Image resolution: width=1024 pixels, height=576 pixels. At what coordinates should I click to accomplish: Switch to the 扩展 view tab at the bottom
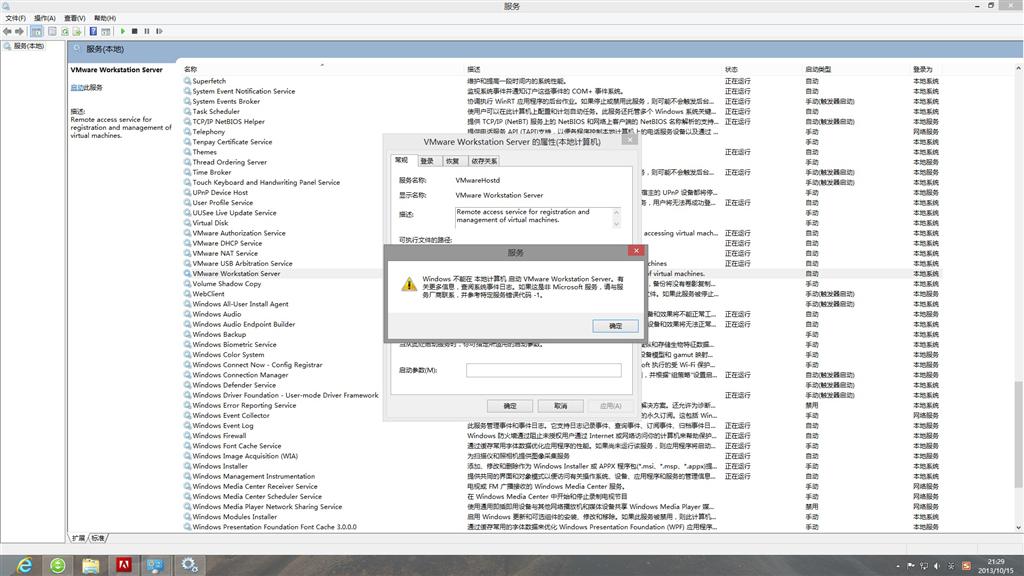[78, 538]
